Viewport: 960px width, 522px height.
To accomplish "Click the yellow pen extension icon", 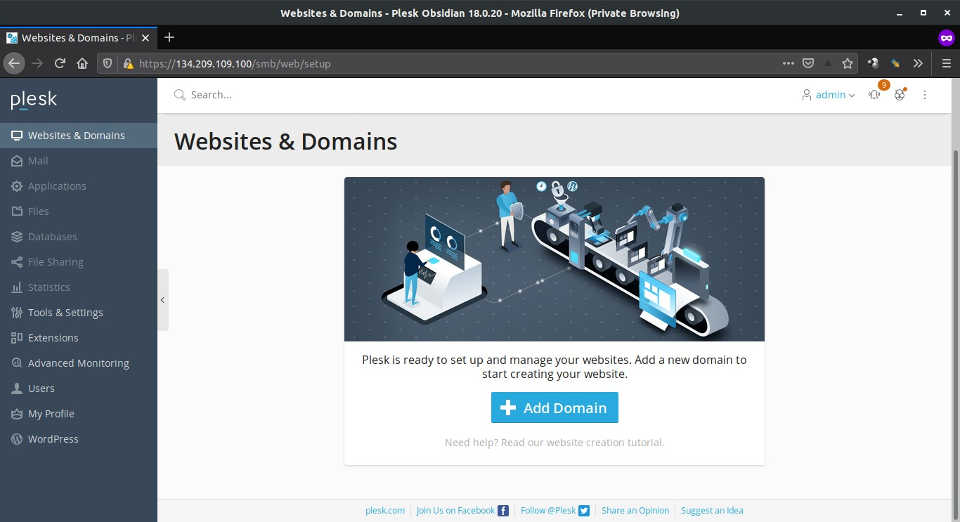I will [895, 63].
